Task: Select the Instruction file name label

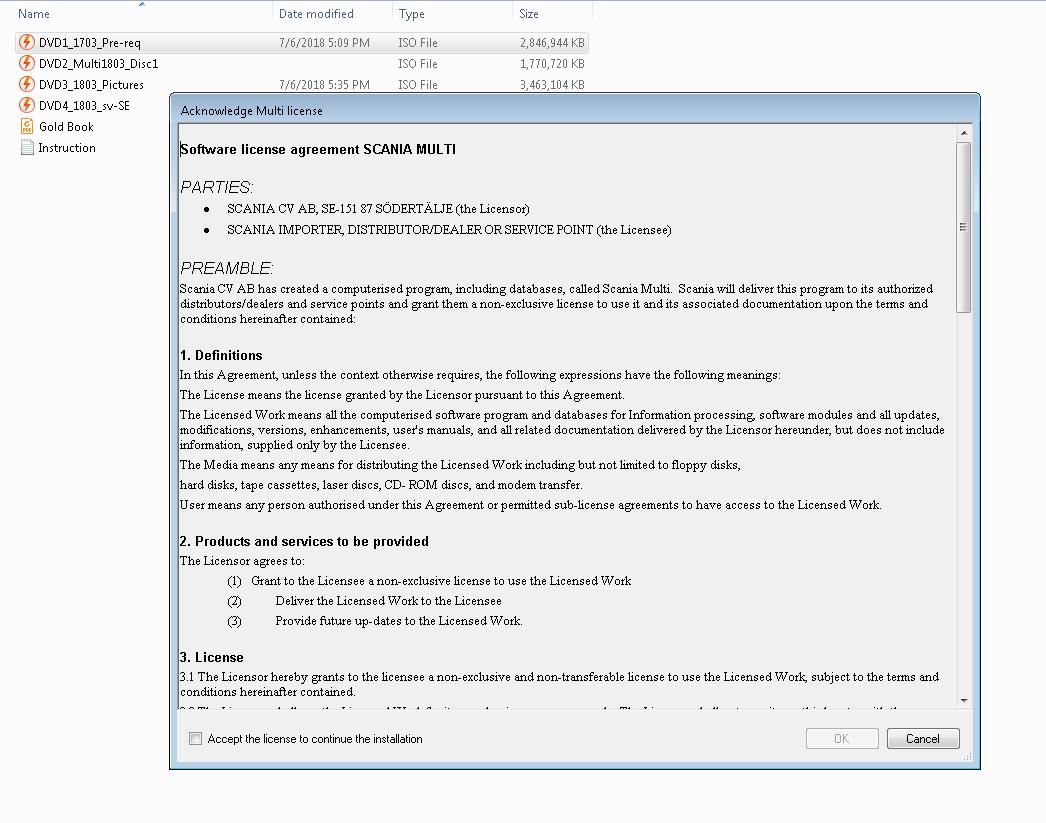Action: click(67, 147)
